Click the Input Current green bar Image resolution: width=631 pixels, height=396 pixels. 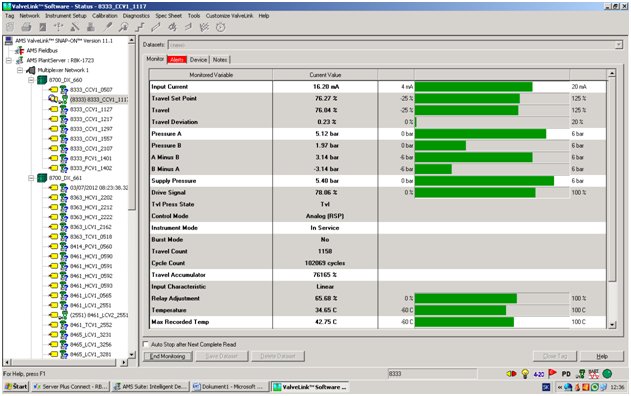[474, 87]
